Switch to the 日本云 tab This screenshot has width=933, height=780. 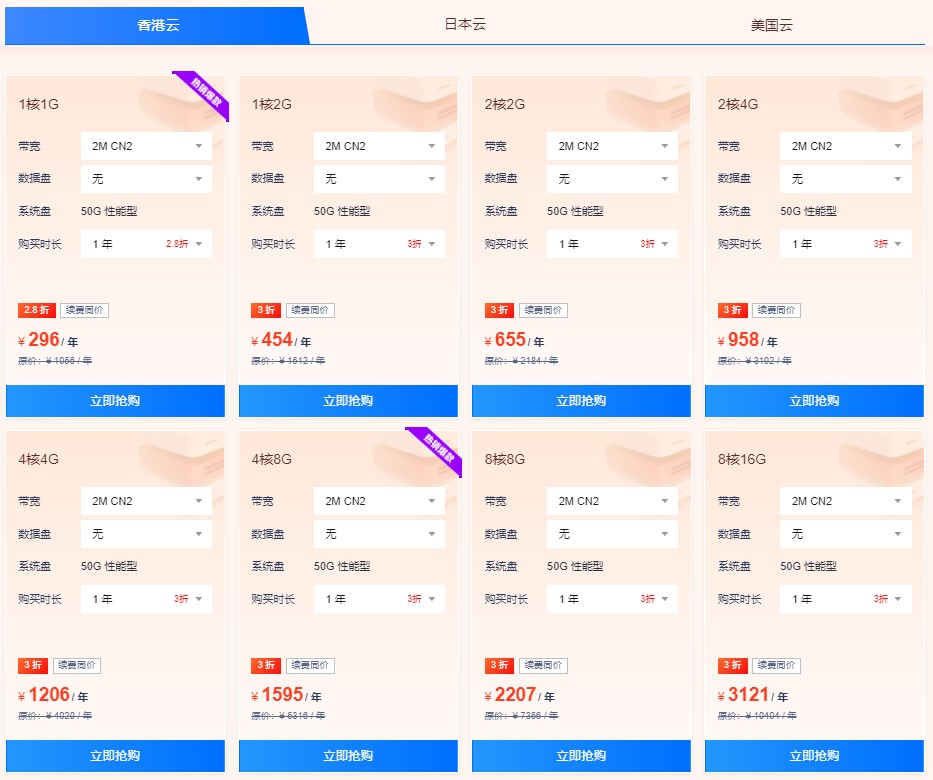465,24
